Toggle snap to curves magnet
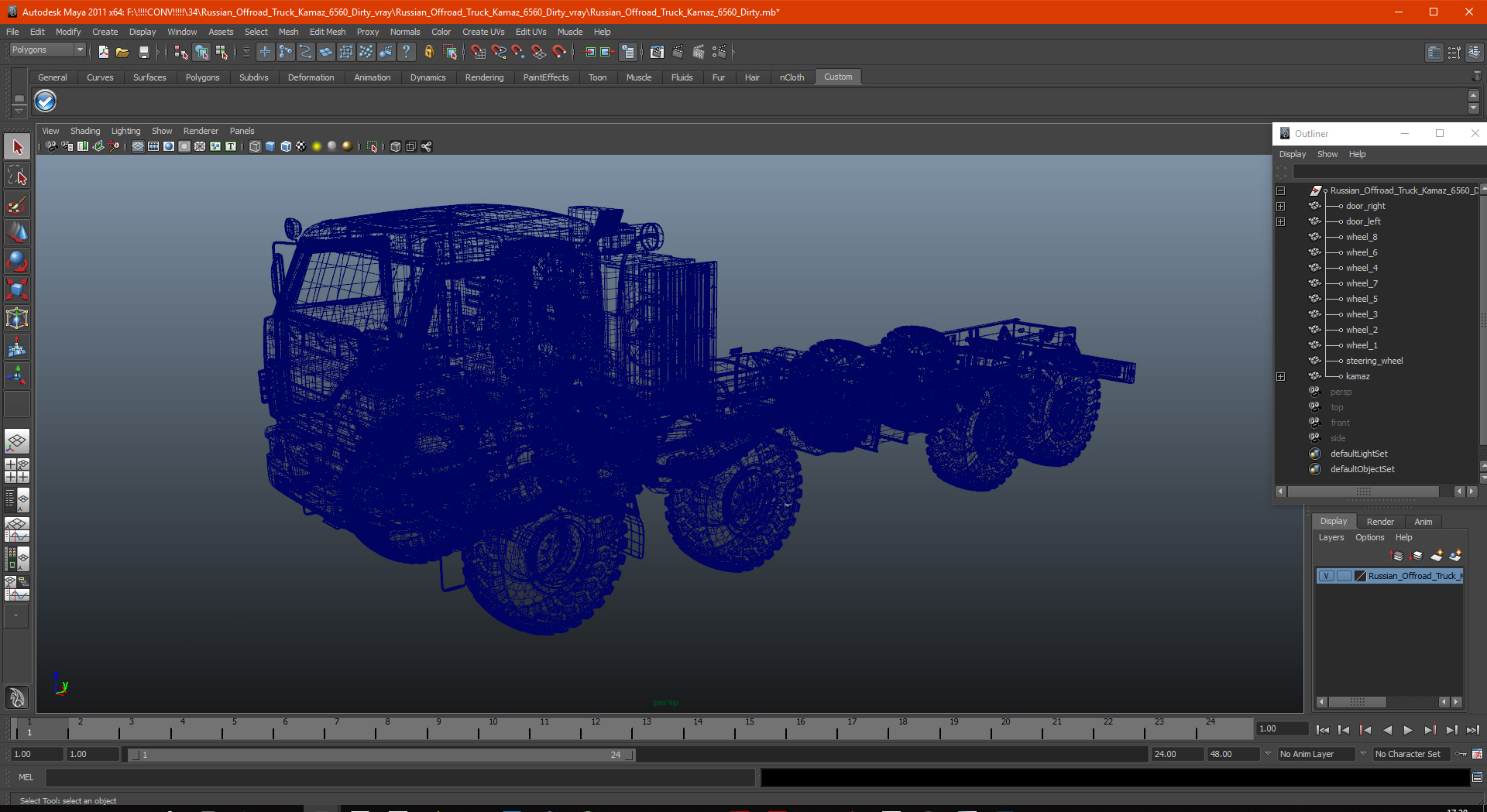 point(499,52)
